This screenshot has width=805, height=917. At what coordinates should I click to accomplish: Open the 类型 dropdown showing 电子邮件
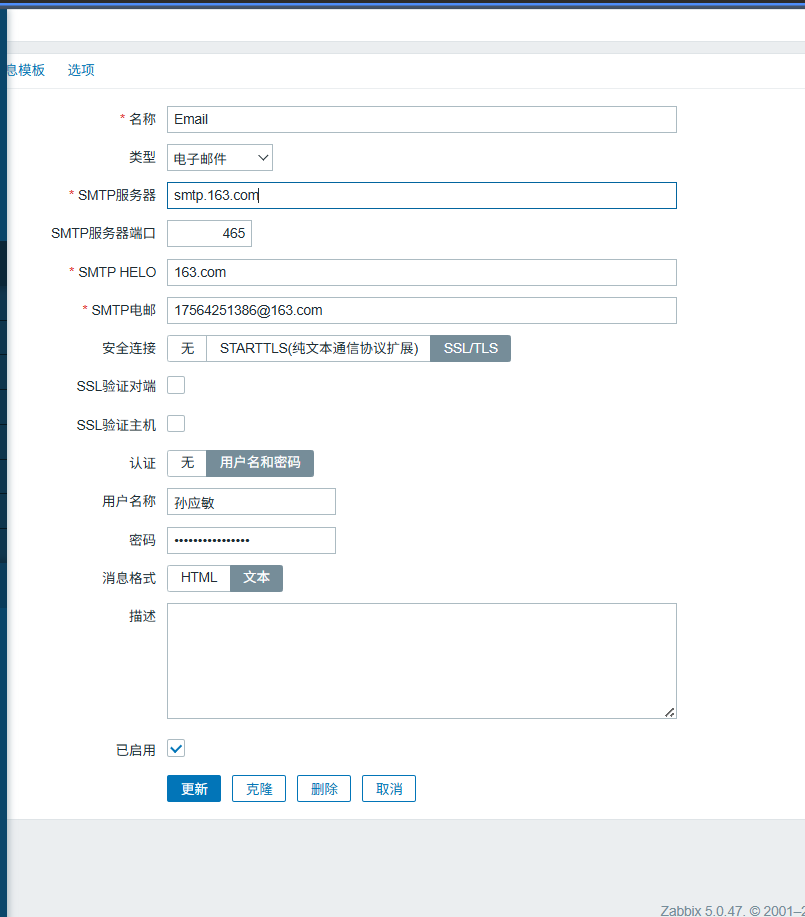219,158
